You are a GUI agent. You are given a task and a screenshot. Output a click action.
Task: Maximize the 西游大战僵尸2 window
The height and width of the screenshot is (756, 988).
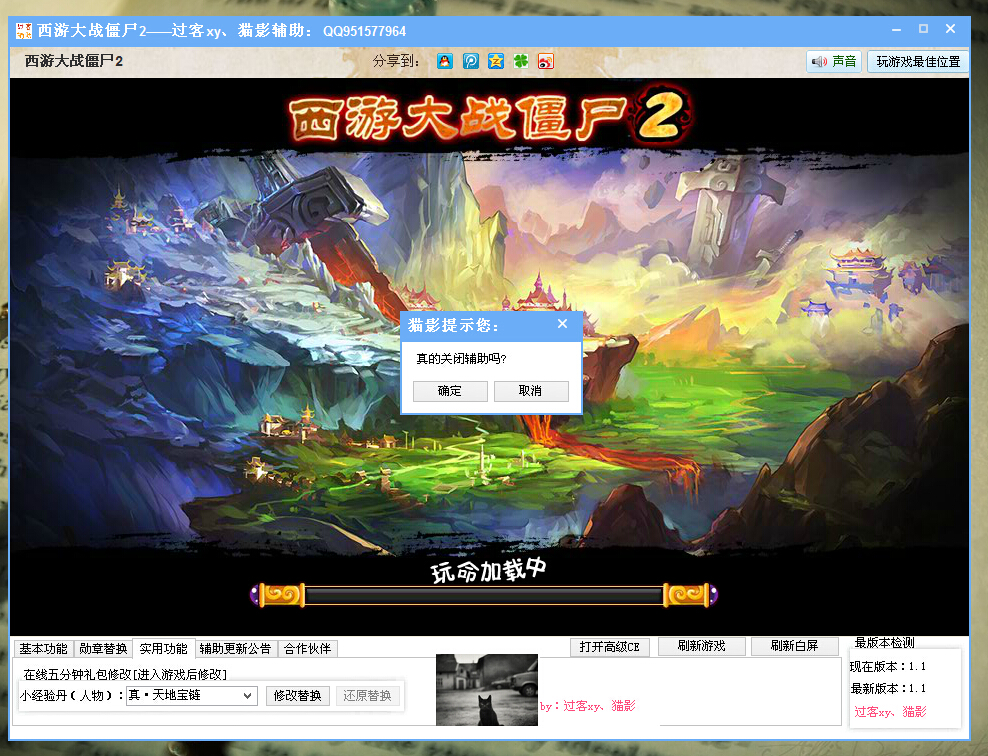(x=924, y=29)
